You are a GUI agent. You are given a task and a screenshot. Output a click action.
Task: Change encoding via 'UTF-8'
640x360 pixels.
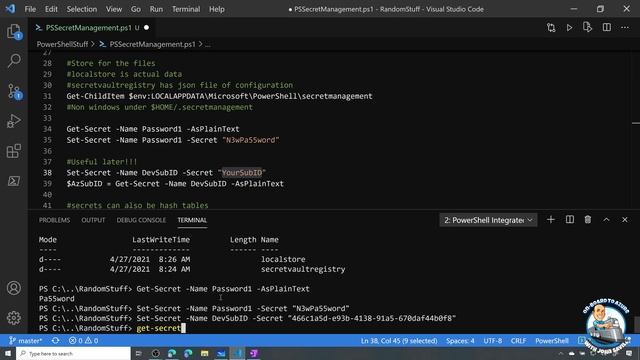(x=493, y=340)
